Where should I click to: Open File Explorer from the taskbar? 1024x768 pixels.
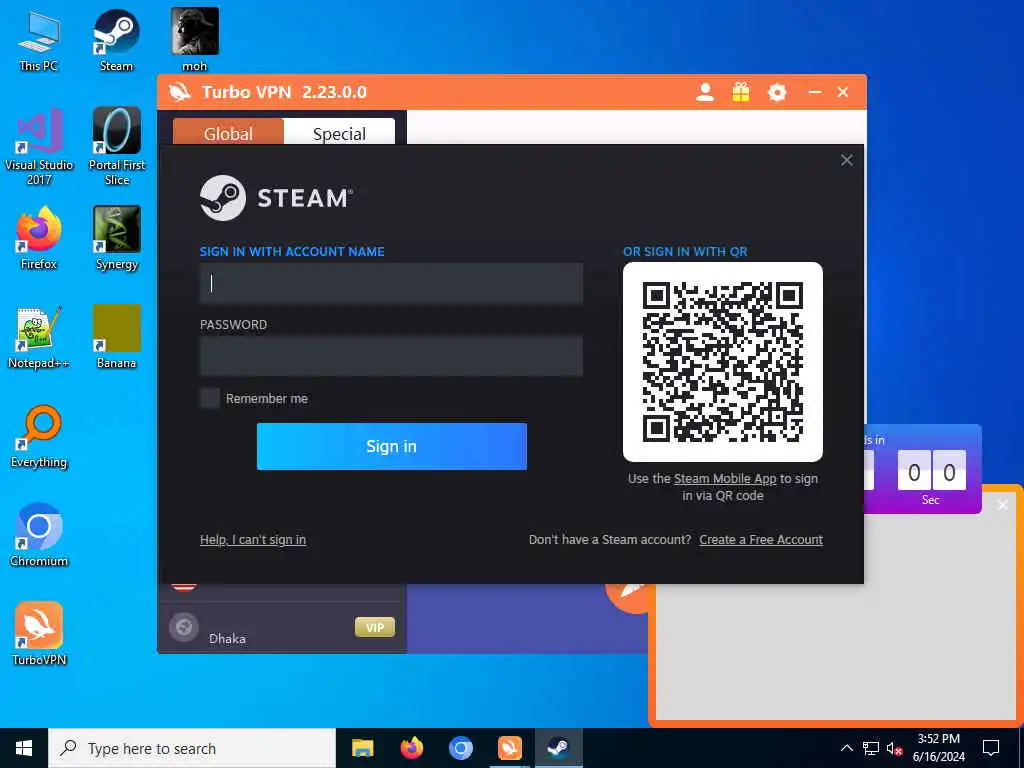pos(362,748)
